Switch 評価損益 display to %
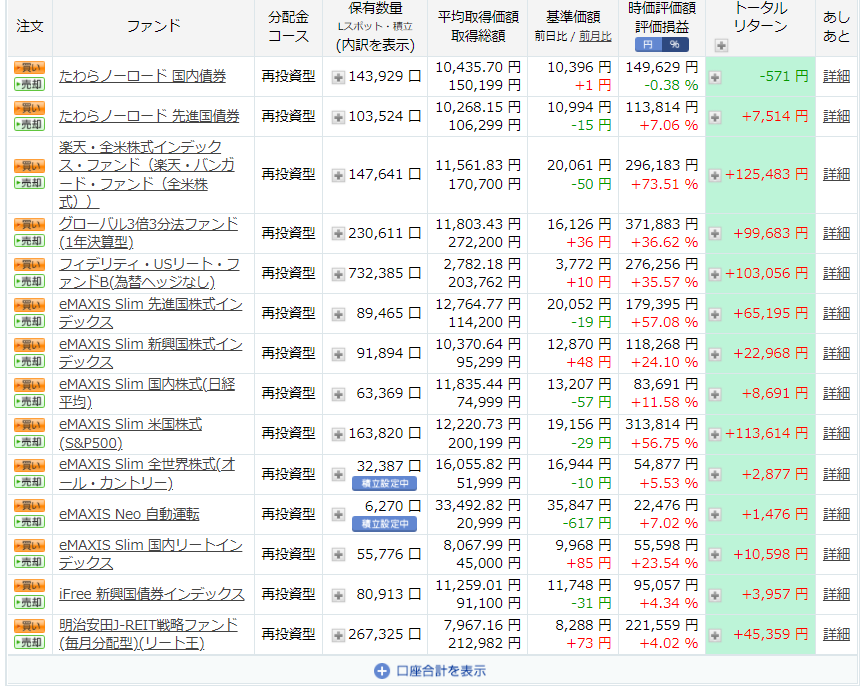This screenshot has width=863, height=697. click(675, 45)
